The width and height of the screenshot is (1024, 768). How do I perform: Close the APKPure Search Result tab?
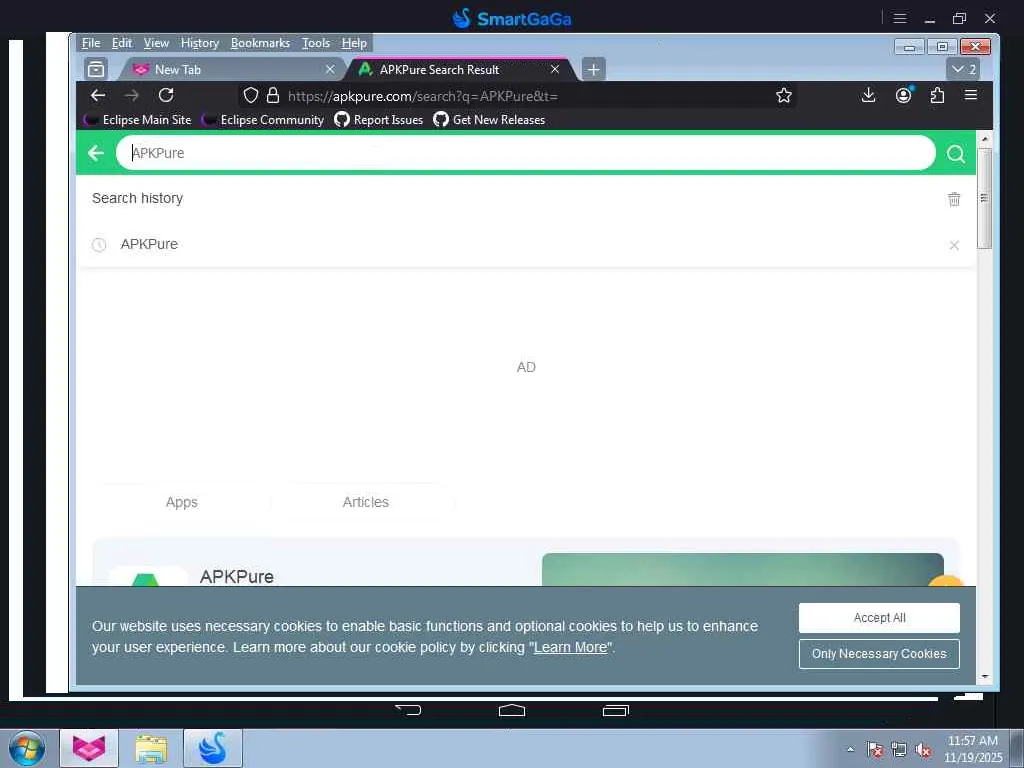point(554,69)
